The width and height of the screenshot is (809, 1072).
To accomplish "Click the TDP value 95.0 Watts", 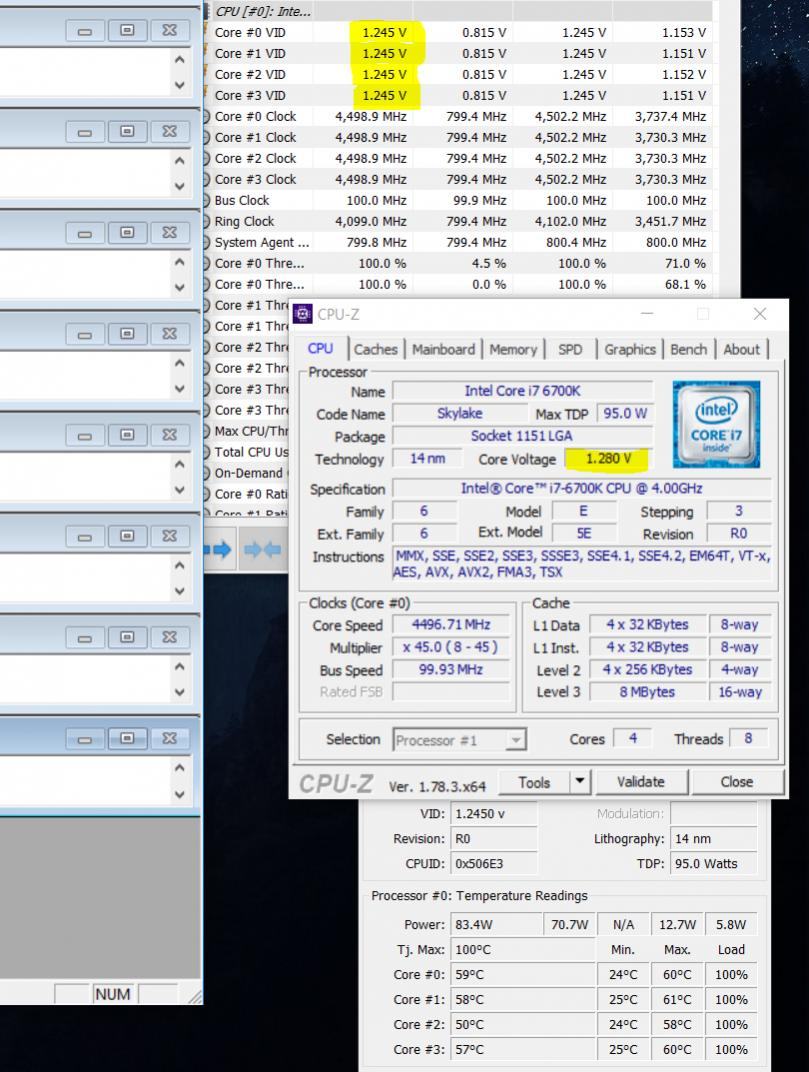I will [x=713, y=863].
